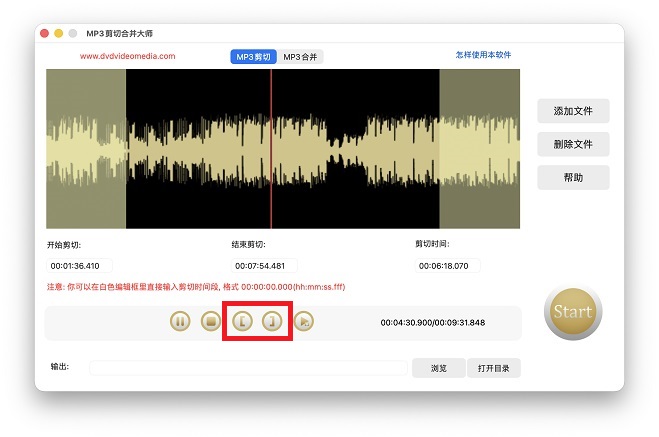Set cut end with right bracket icon

273,322
